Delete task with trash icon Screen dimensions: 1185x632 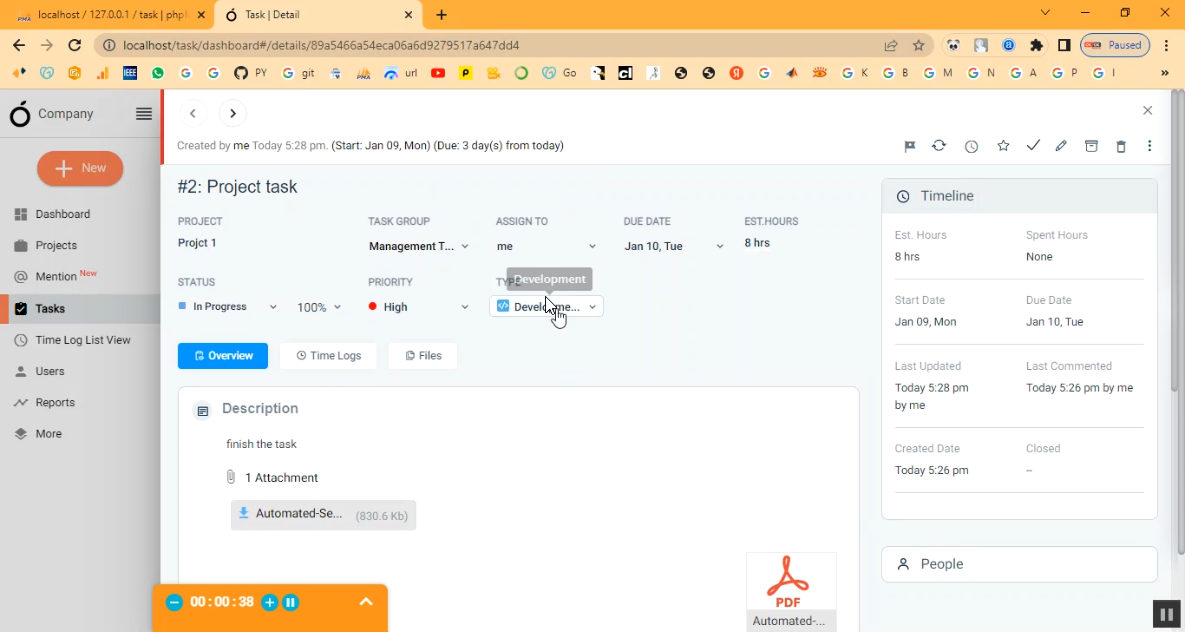pos(1121,146)
